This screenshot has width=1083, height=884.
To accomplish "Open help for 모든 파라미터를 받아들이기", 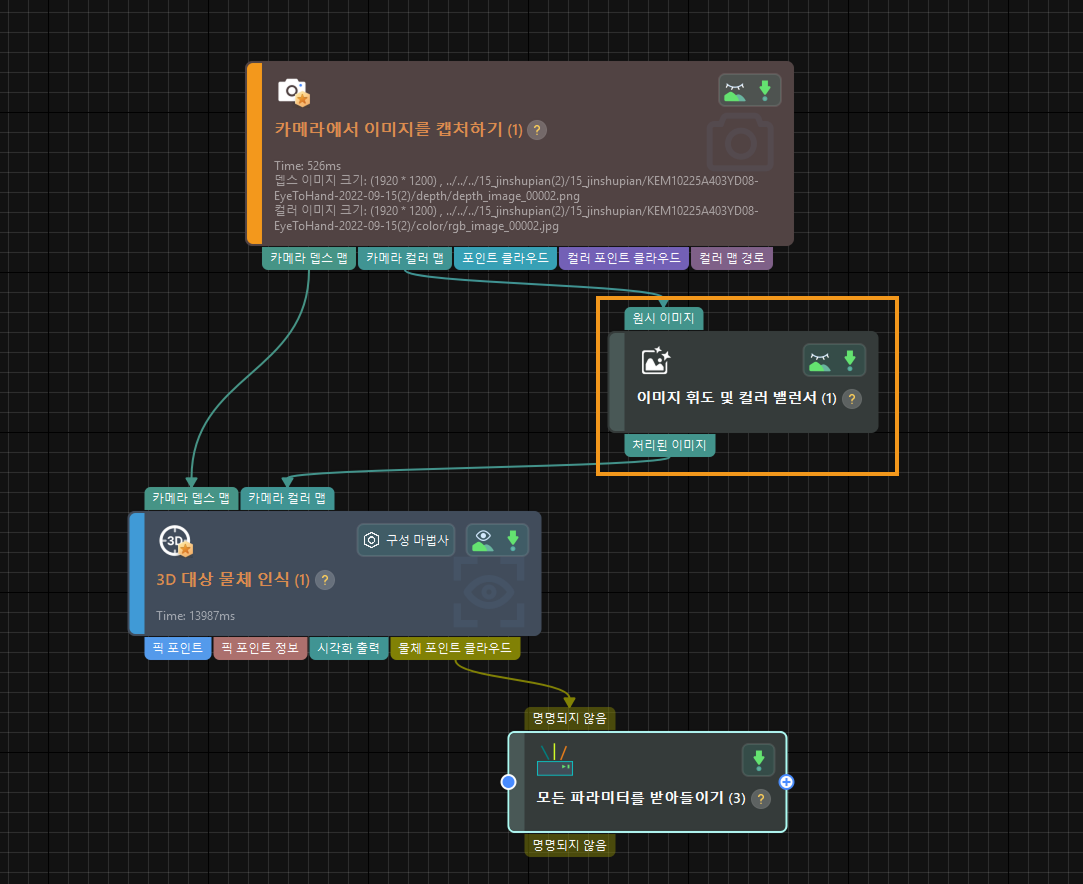I will pos(761,800).
